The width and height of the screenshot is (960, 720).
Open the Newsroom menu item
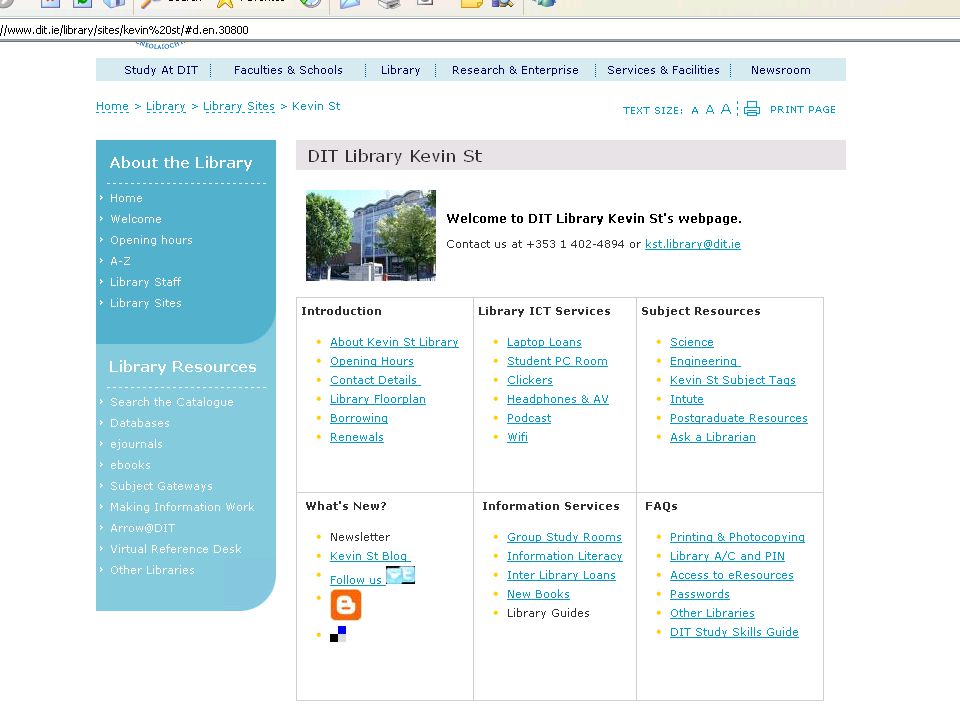tap(781, 70)
